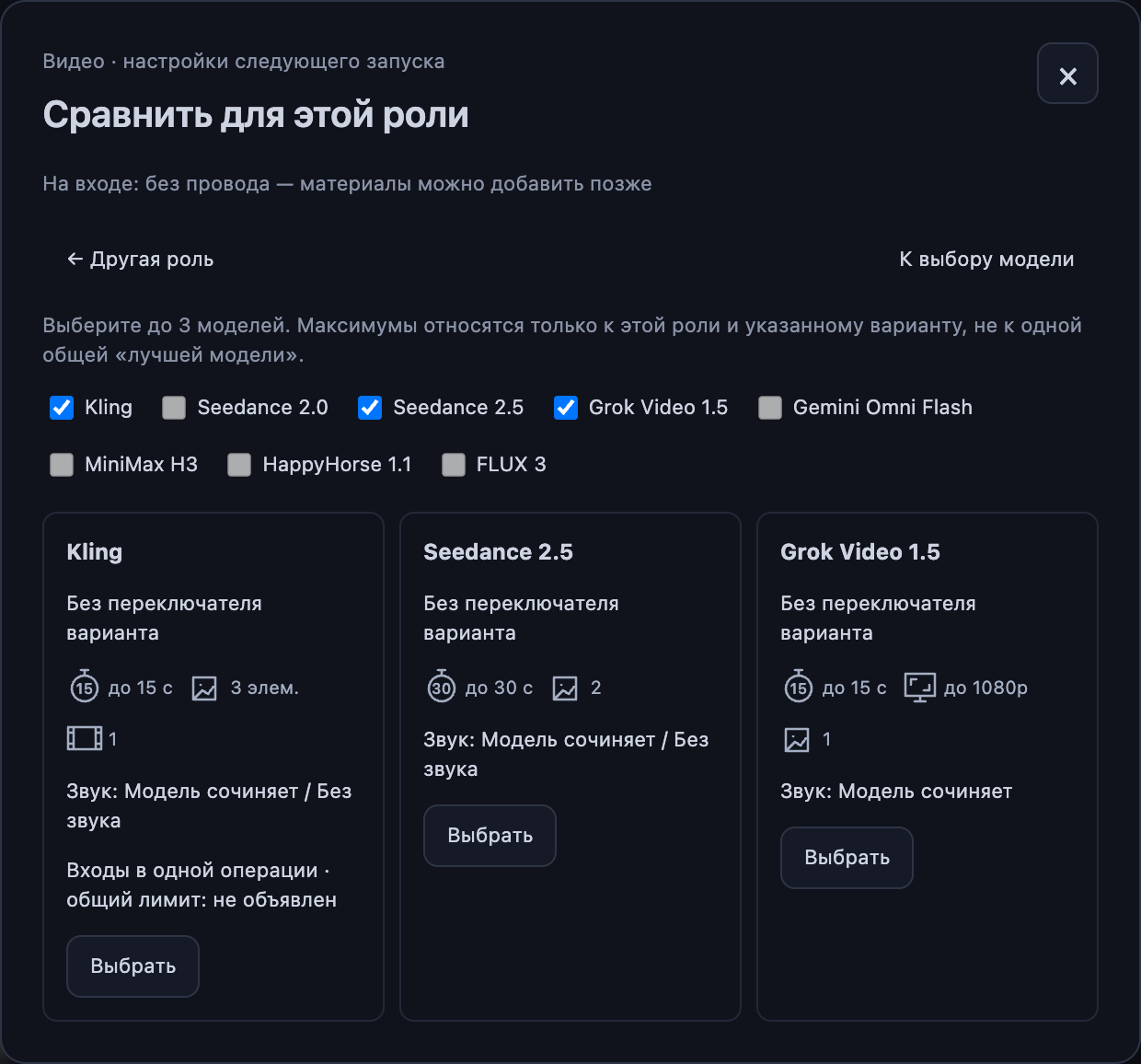This screenshot has height=1064, width=1141.
Task: Uncheck the Grok Video 1.5 checkbox
Action: pos(566,408)
